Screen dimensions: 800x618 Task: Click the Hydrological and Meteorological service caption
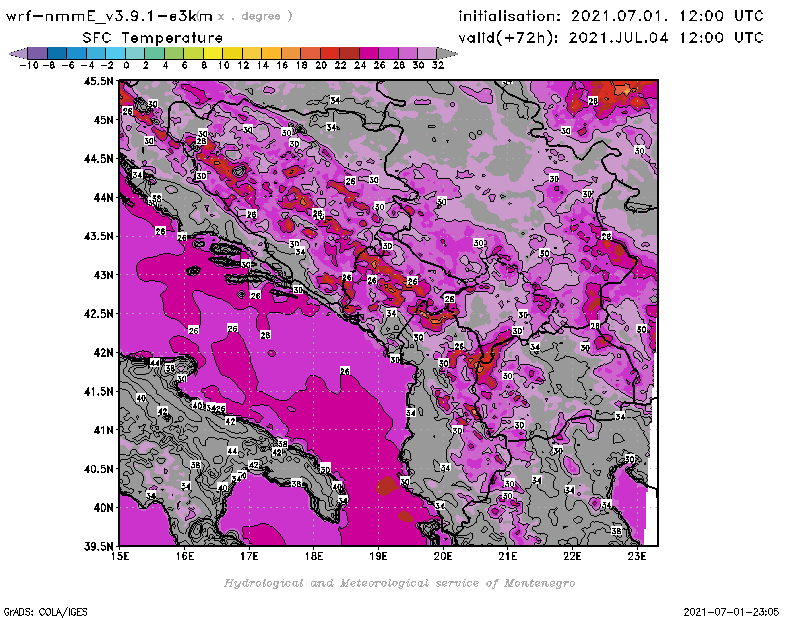399,582
